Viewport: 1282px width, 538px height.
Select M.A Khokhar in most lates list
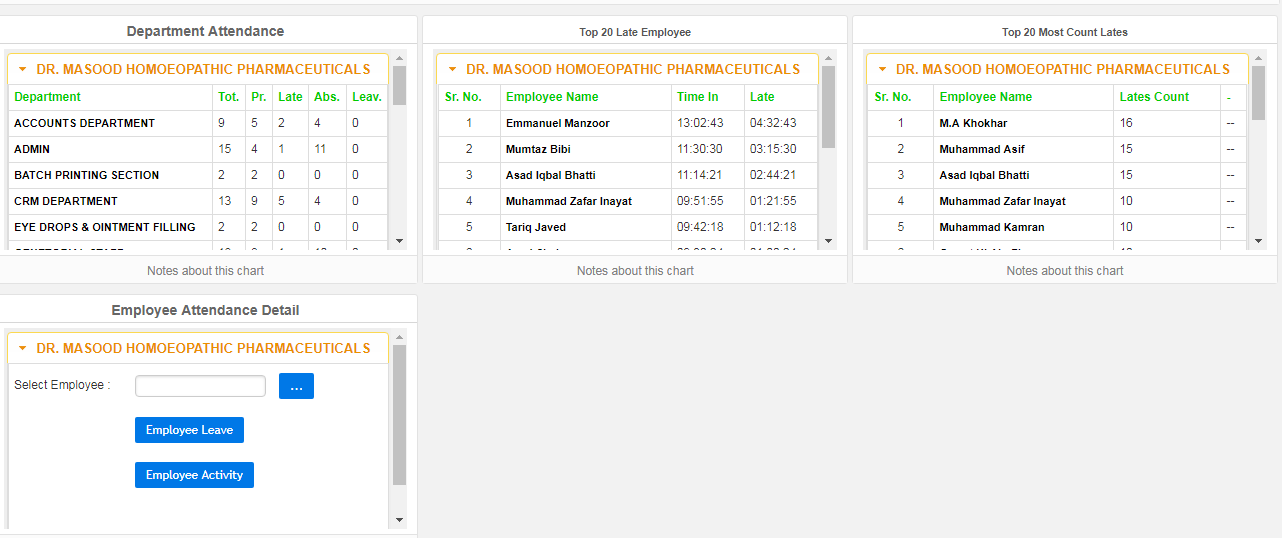pyautogui.click(x=973, y=123)
